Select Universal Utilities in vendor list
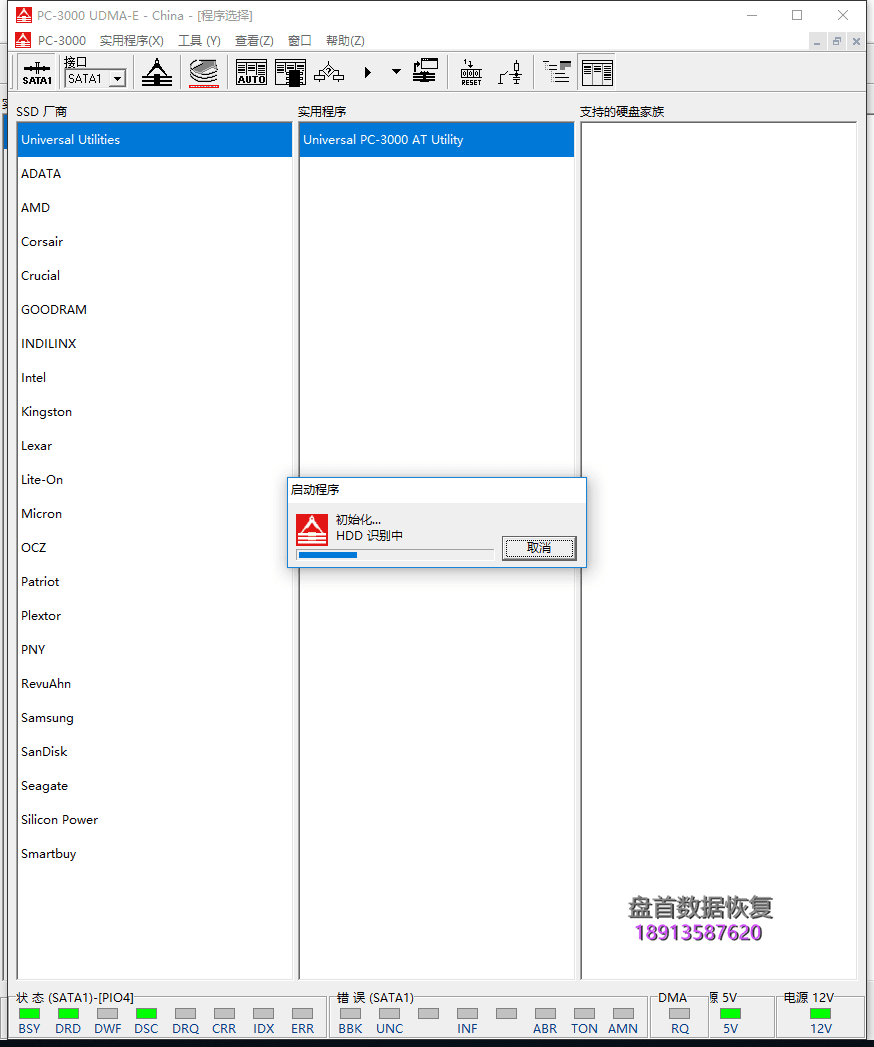Screen dimensions: 874x1047 click(x=154, y=140)
